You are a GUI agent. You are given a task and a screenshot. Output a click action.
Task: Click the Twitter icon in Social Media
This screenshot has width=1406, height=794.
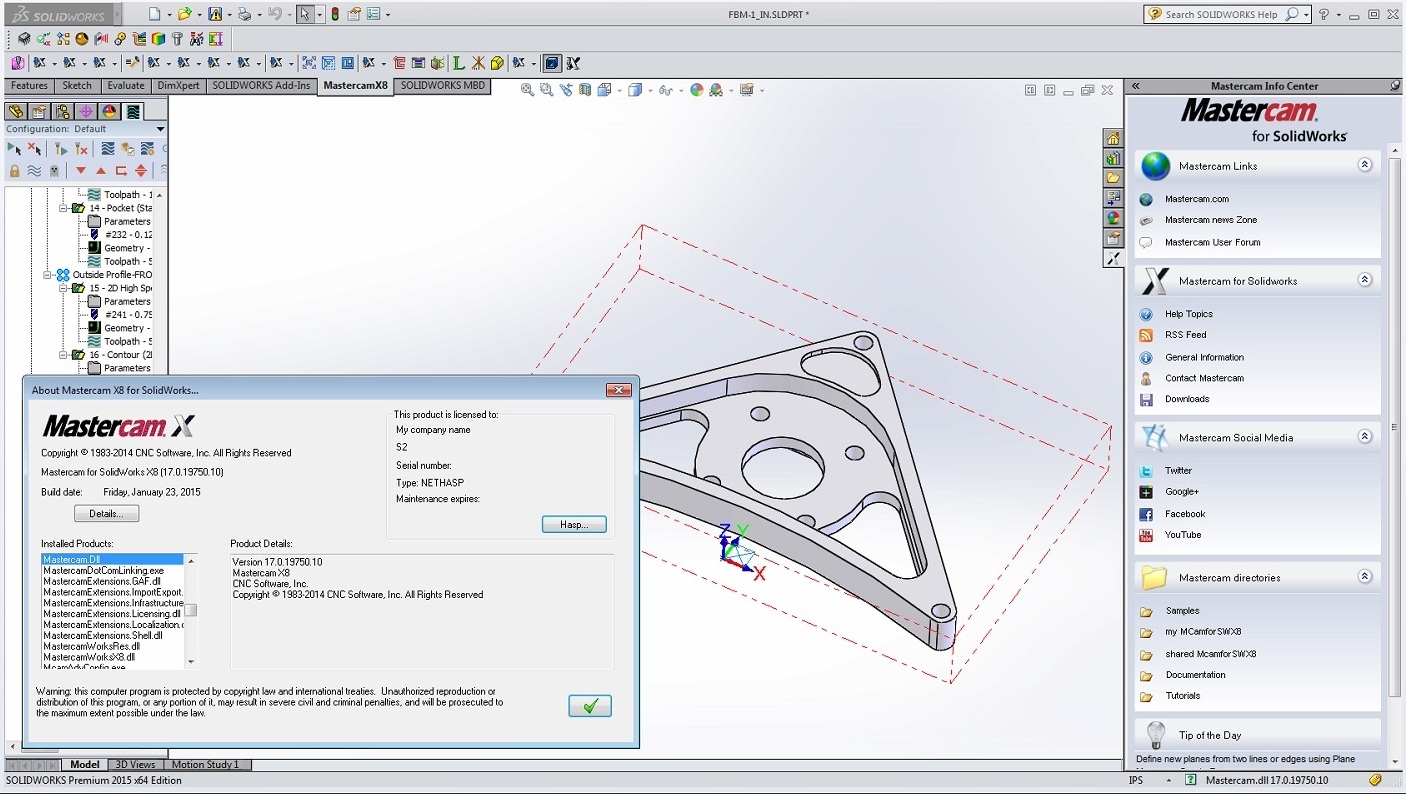(1146, 471)
